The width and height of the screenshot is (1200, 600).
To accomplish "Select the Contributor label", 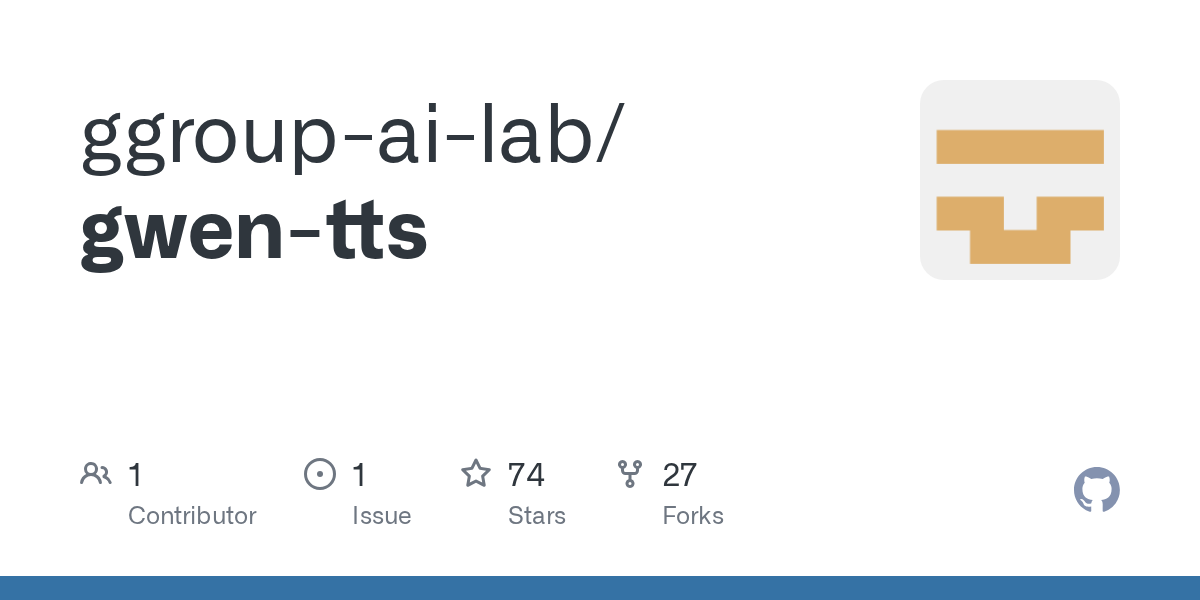I will [192, 516].
